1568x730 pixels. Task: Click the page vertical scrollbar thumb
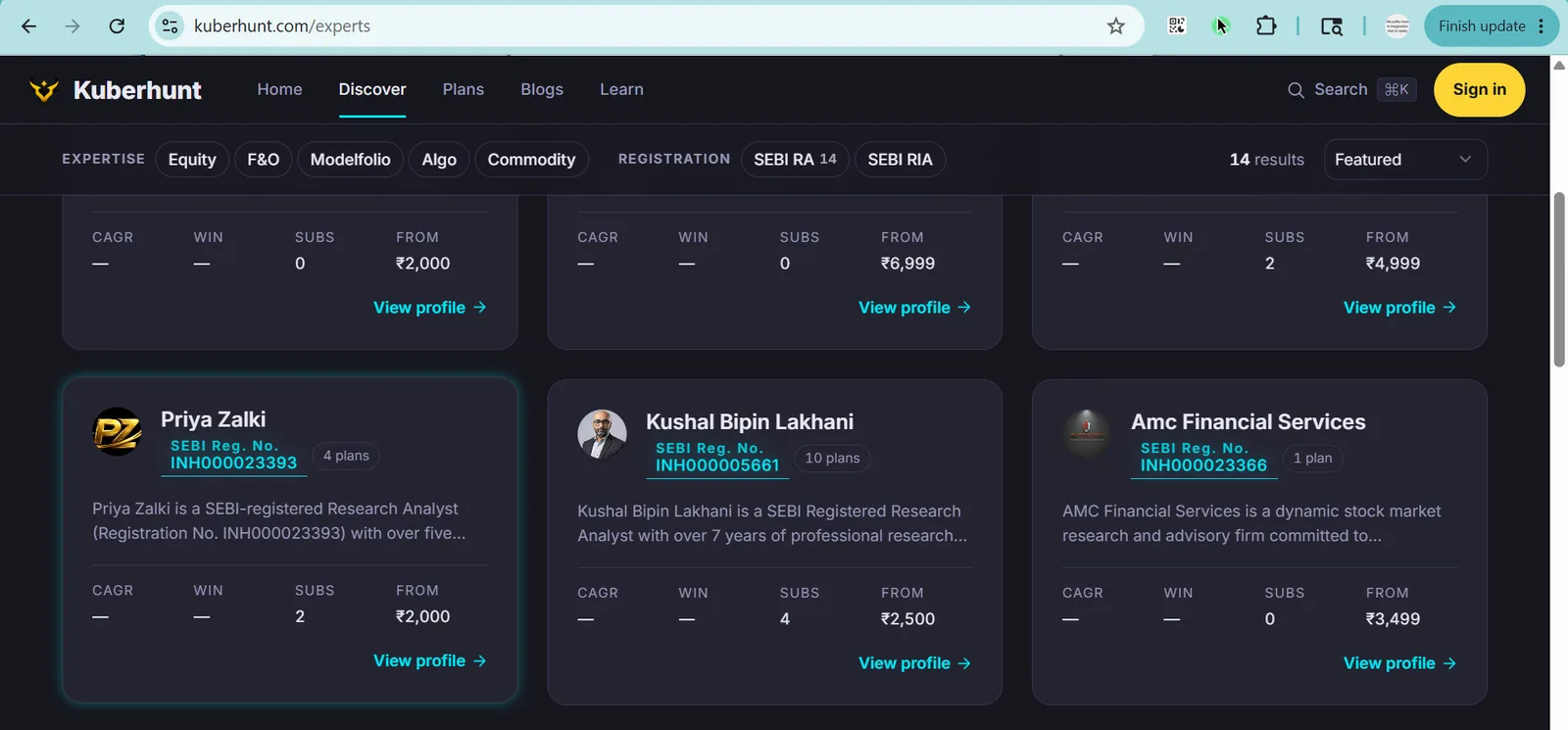1559,279
